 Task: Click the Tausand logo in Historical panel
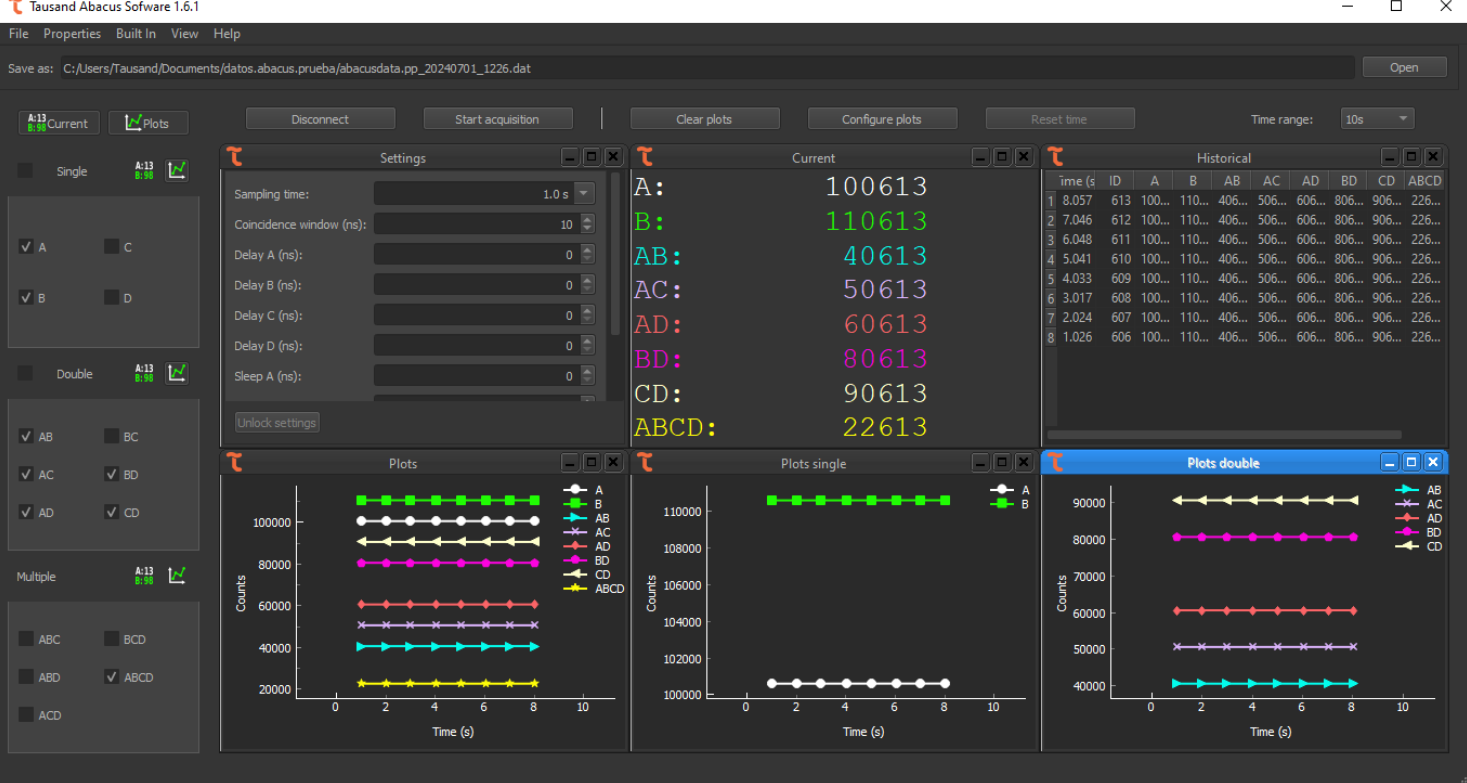click(x=1056, y=157)
